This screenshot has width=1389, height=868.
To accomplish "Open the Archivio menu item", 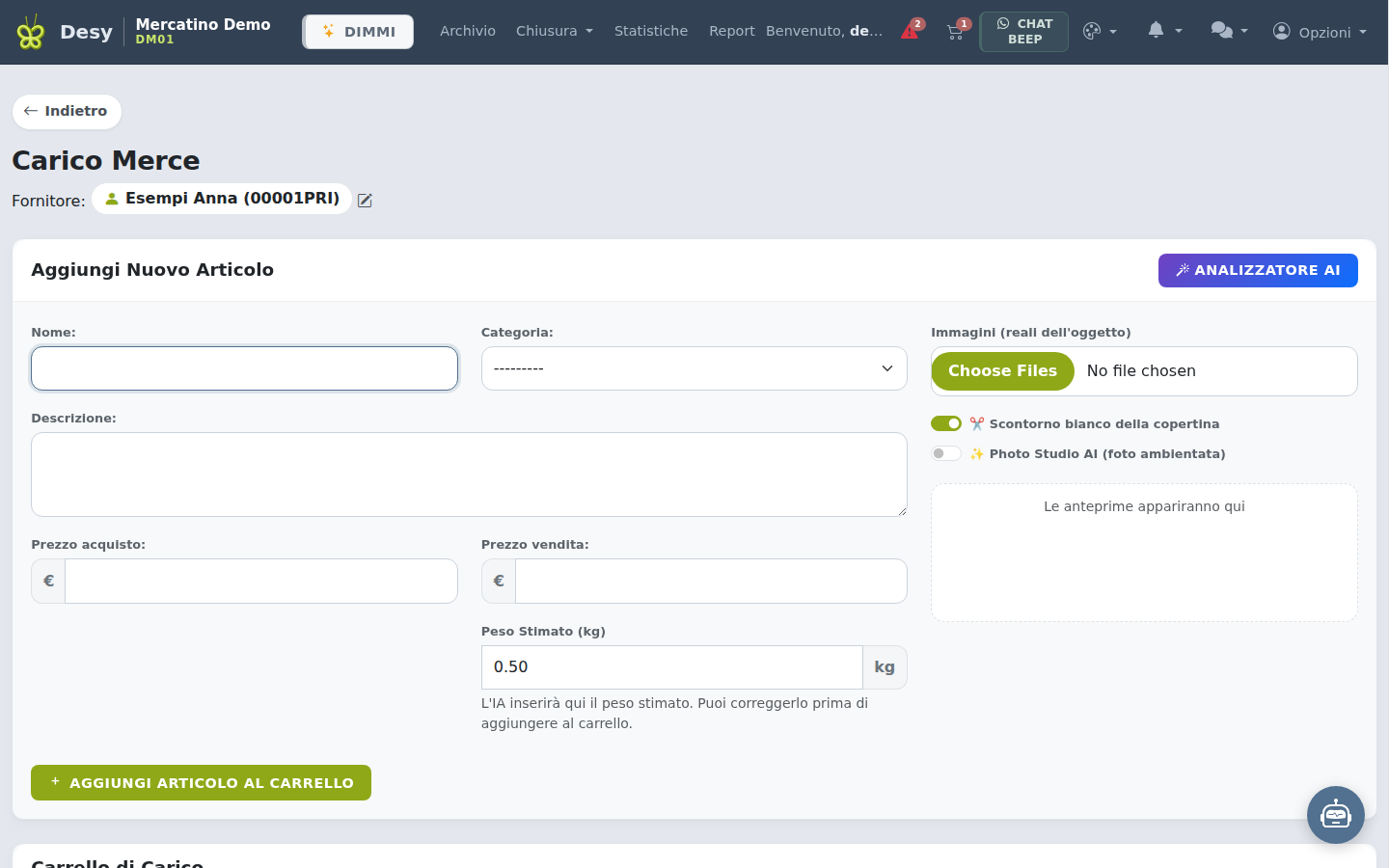I will (x=468, y=31).
